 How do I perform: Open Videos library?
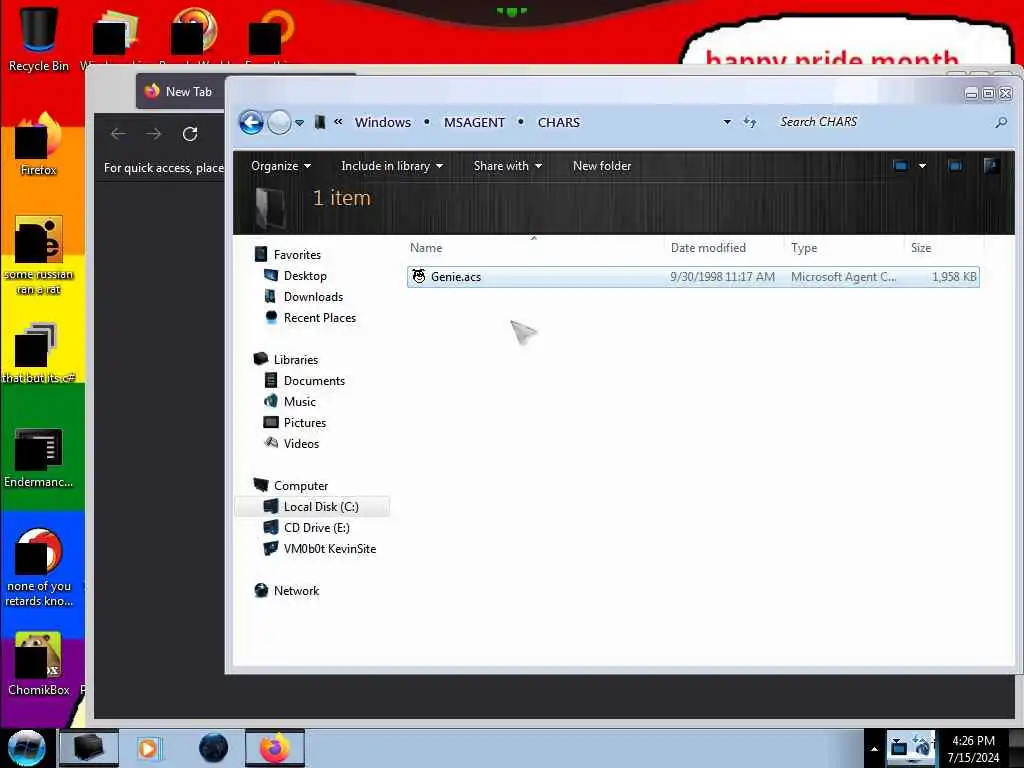tap(301, 443)
